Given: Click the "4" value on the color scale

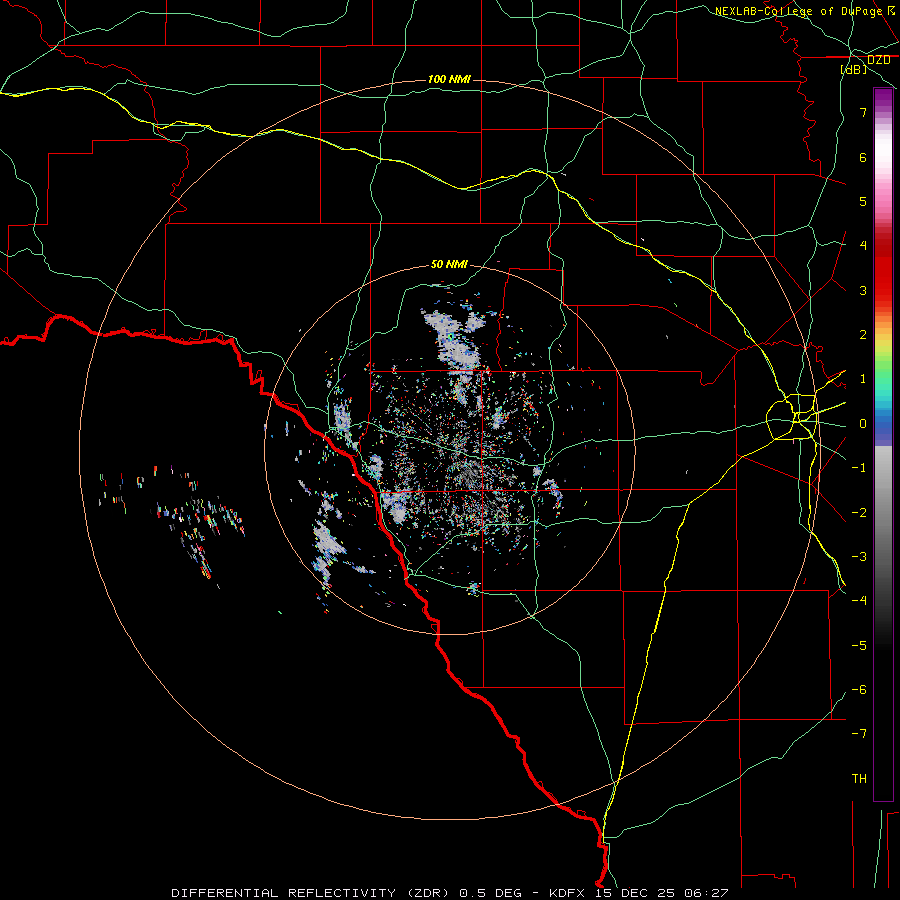Looking at the screenshot, I should point(863,246).
